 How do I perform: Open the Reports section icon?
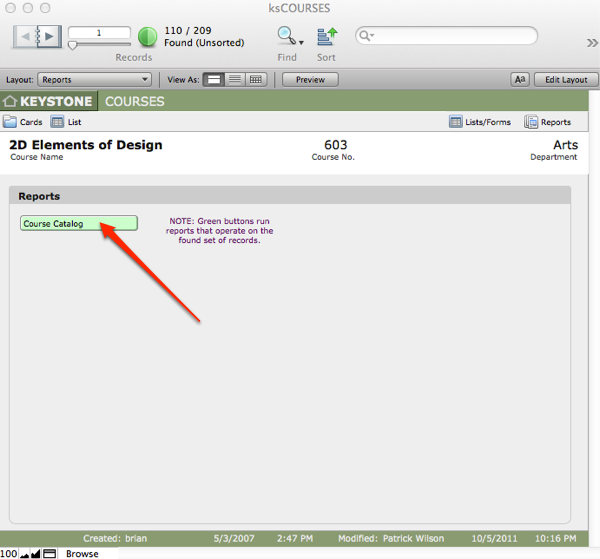tap(532, 122)
